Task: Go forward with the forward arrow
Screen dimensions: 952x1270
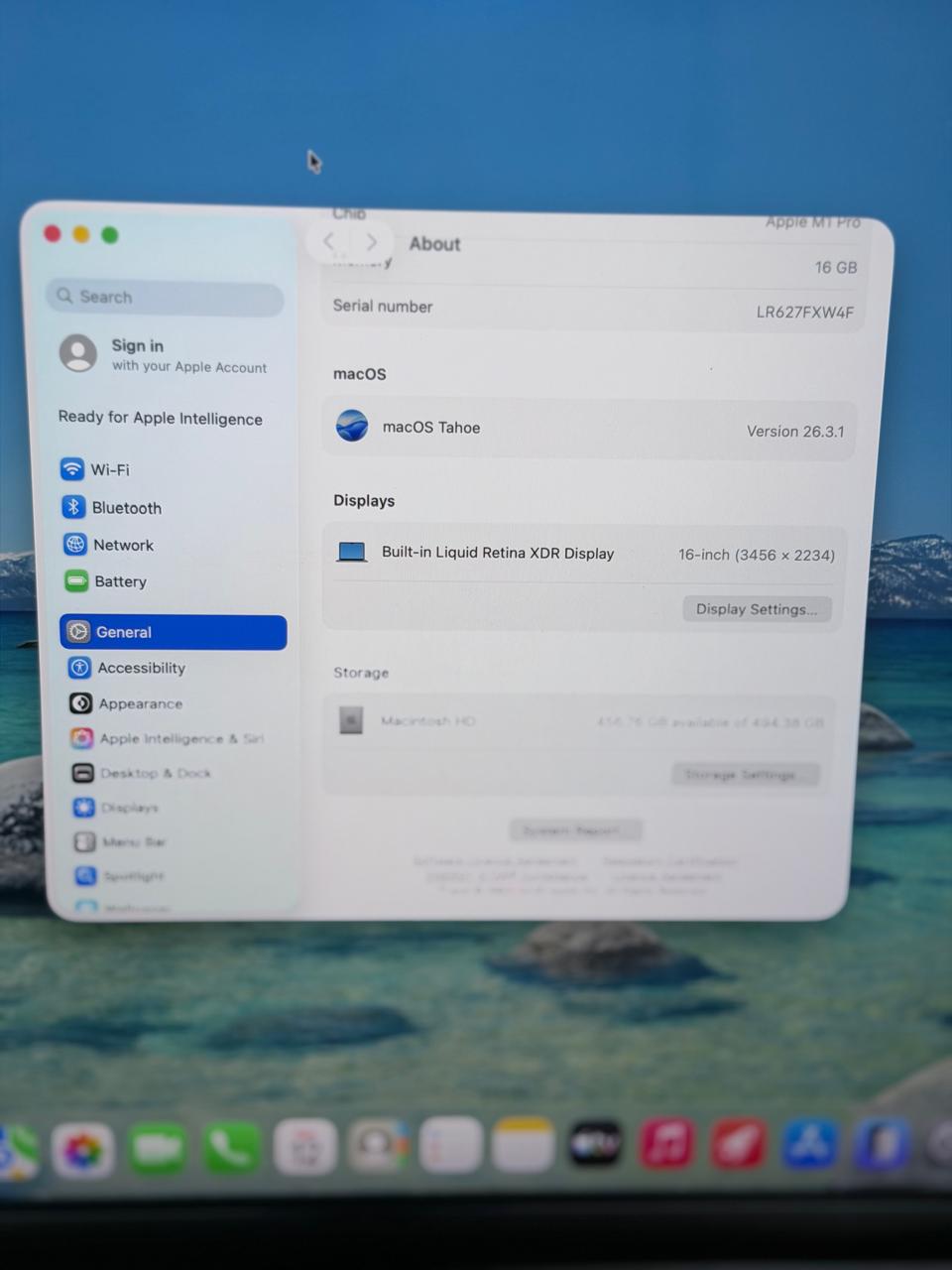Action: tap(371, 242)
